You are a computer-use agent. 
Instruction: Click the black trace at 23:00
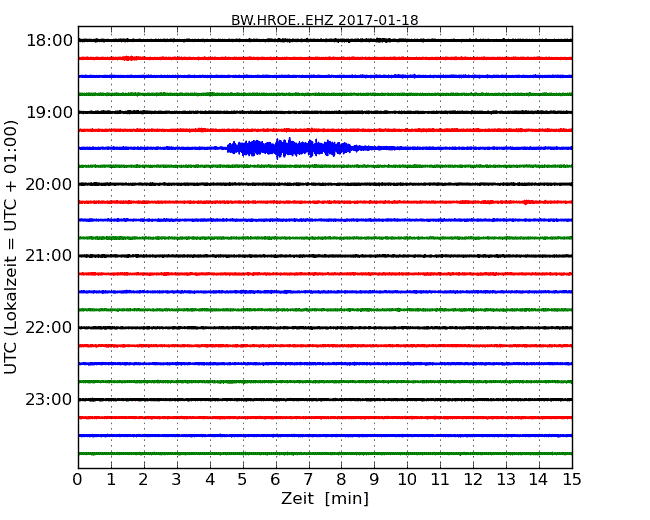[x=325, y=400]
